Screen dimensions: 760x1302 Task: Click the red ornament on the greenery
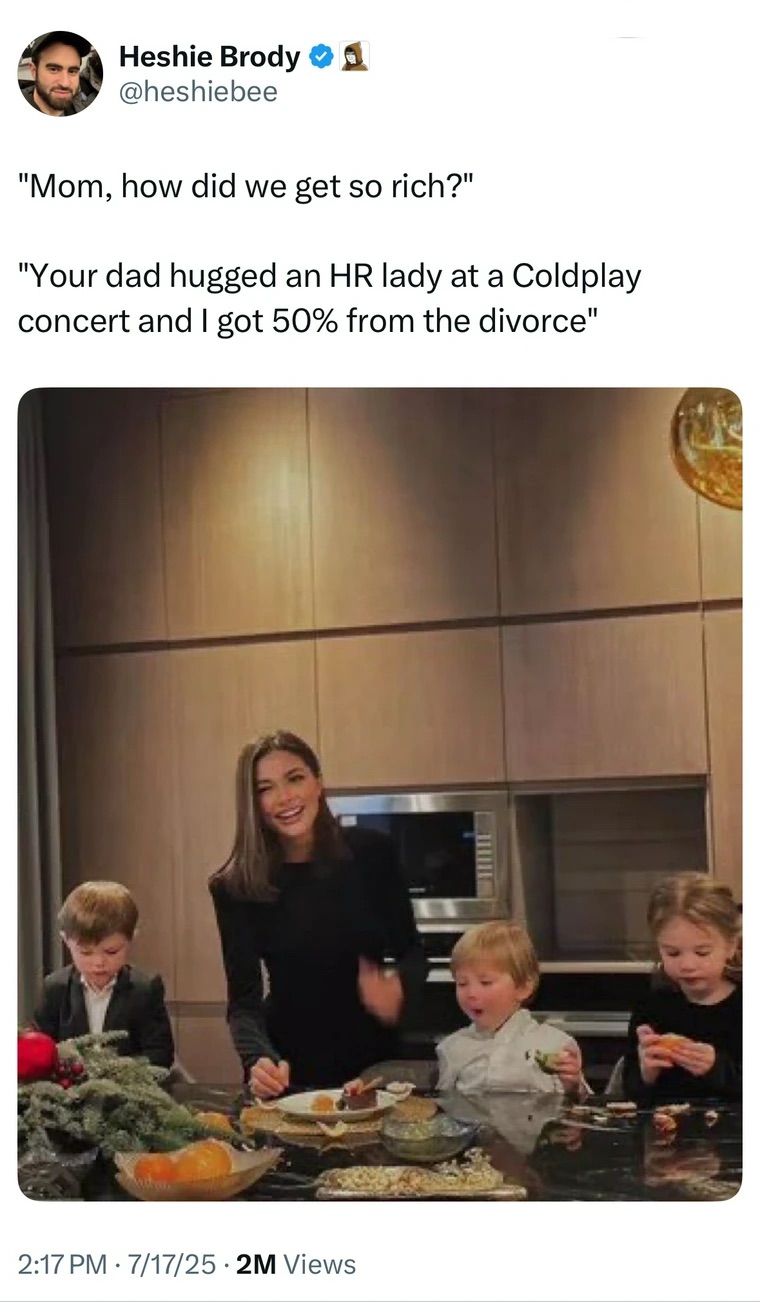pyautogui.click(x=37, y=1055)
